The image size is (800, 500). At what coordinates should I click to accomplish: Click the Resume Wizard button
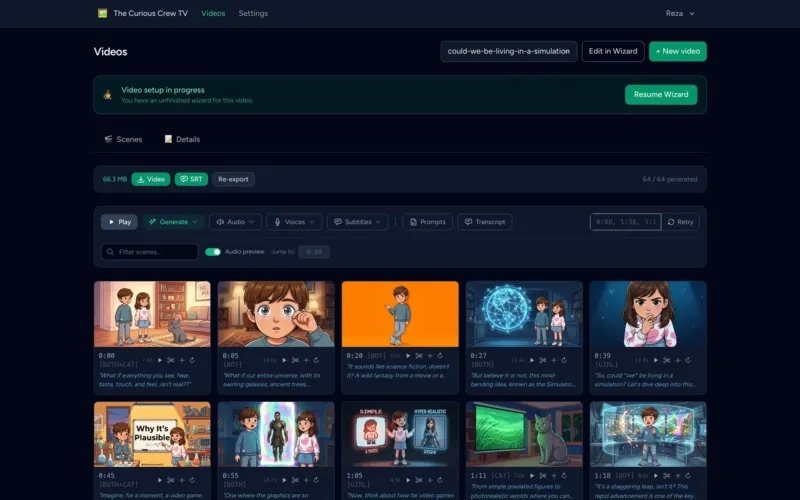click(x=661, y=94)
